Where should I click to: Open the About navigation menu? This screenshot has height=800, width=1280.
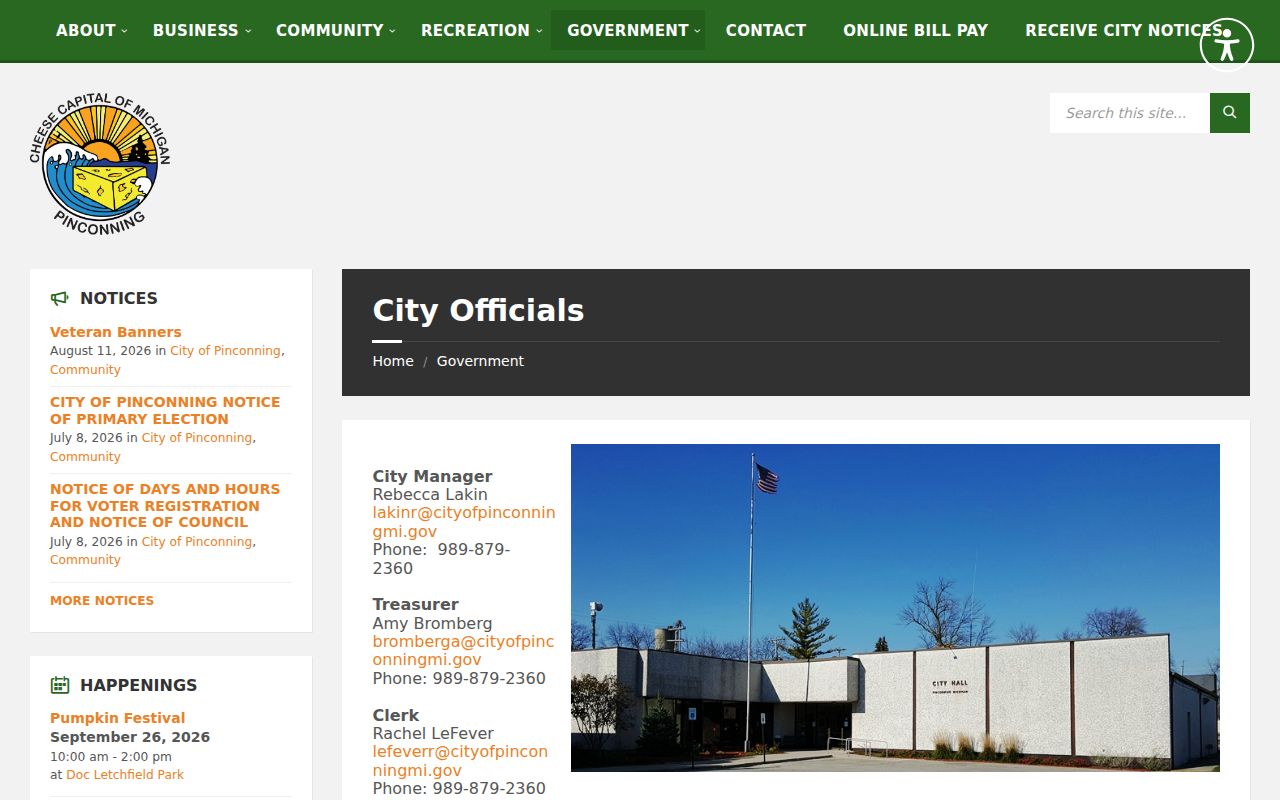86,30
